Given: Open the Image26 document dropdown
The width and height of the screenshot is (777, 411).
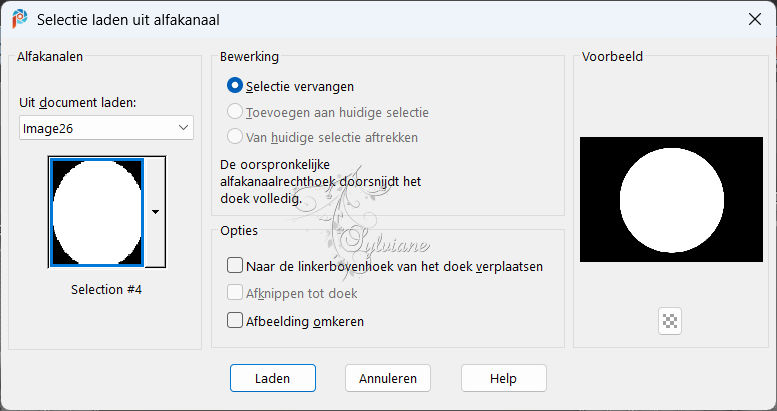Looking at the screenshot, I should point(106,128).
